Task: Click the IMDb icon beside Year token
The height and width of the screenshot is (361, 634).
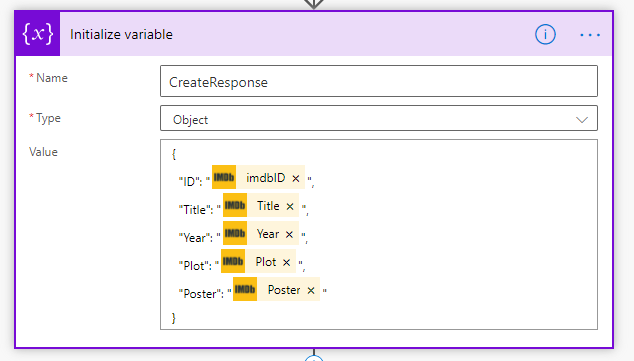Action: tap(235, 233)
